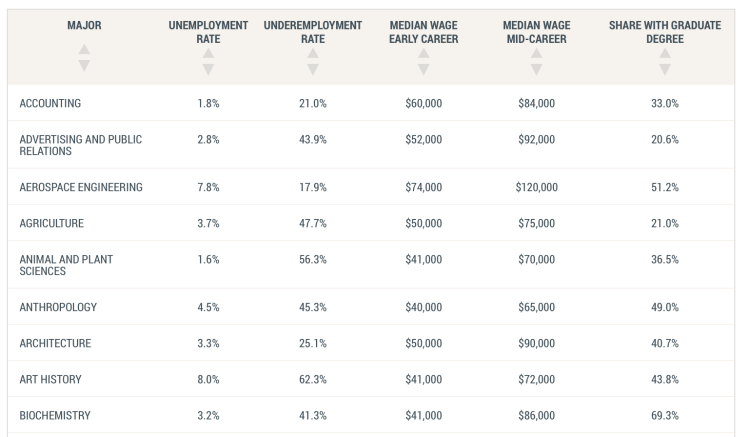Screen dimensions: 749x437
Task: Sort Share with Graduate Degree descending arrow
Action: pyautogui.click(x=665, y=70)
